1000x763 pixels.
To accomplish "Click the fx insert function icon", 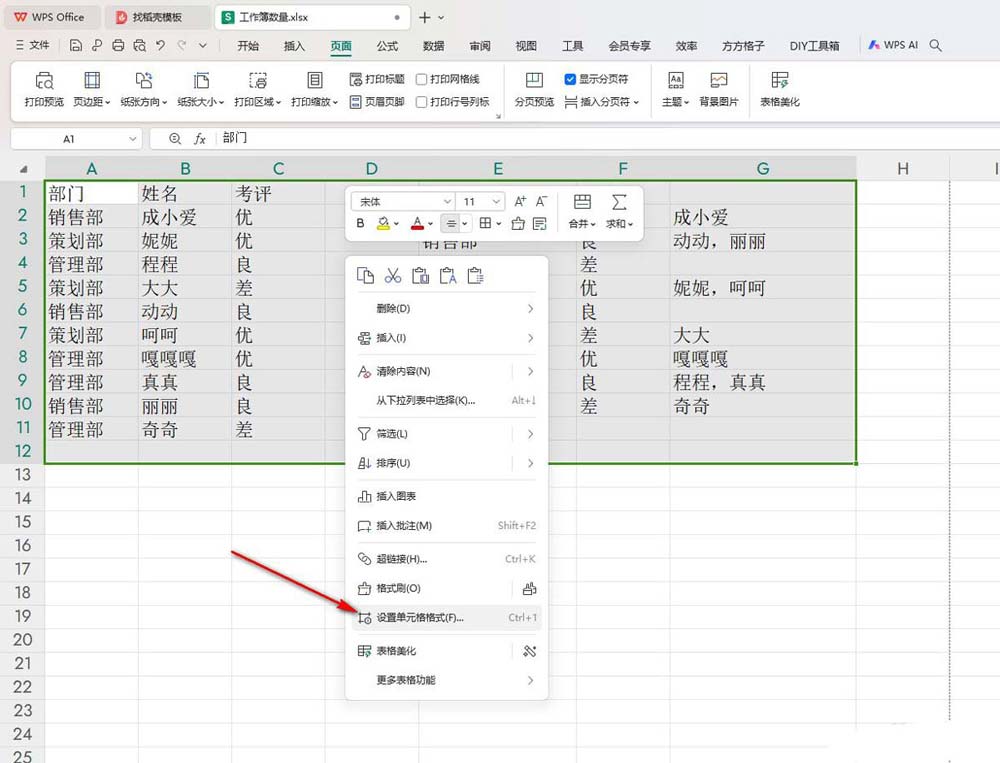I will click(x=200, y=138).
